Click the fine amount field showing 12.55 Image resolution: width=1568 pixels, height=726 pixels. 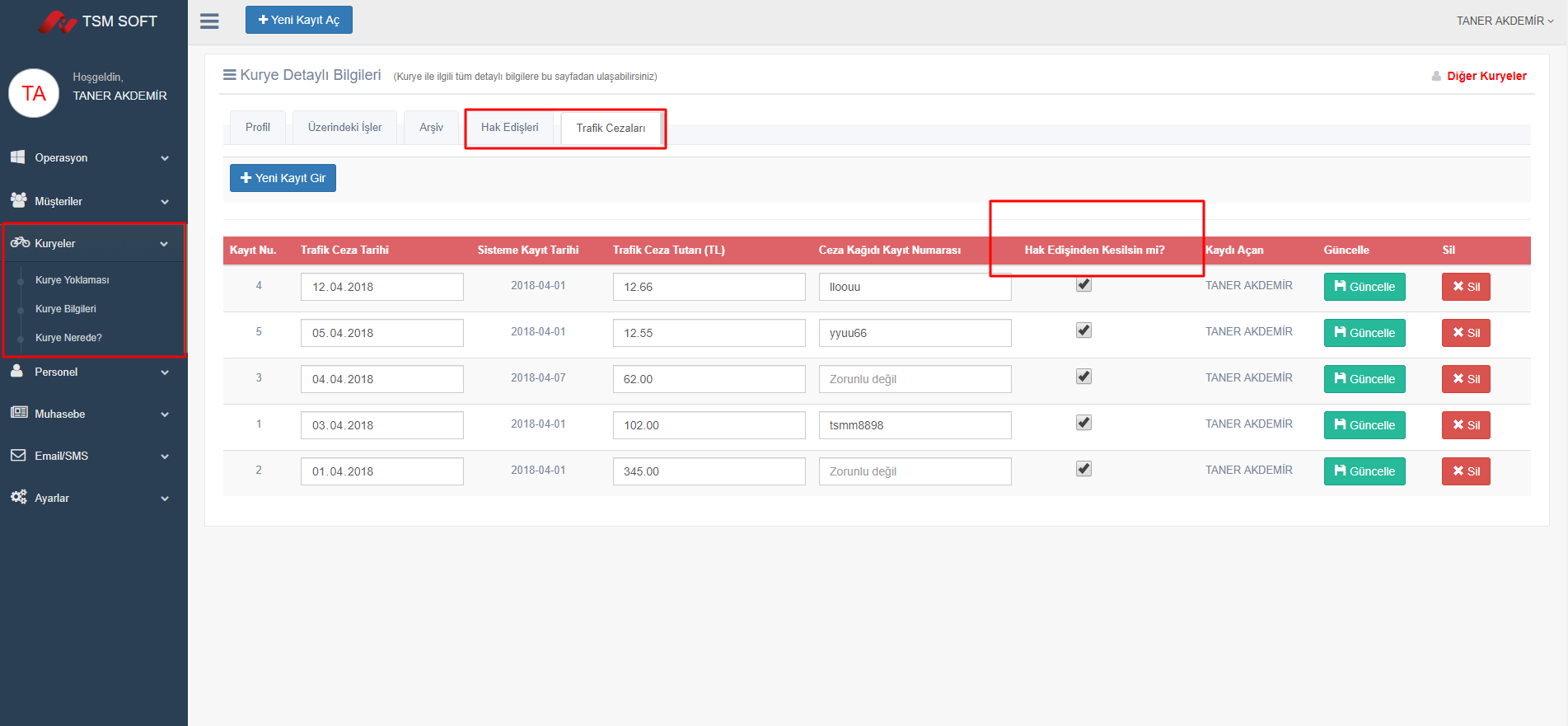click(x=709, y=333)
